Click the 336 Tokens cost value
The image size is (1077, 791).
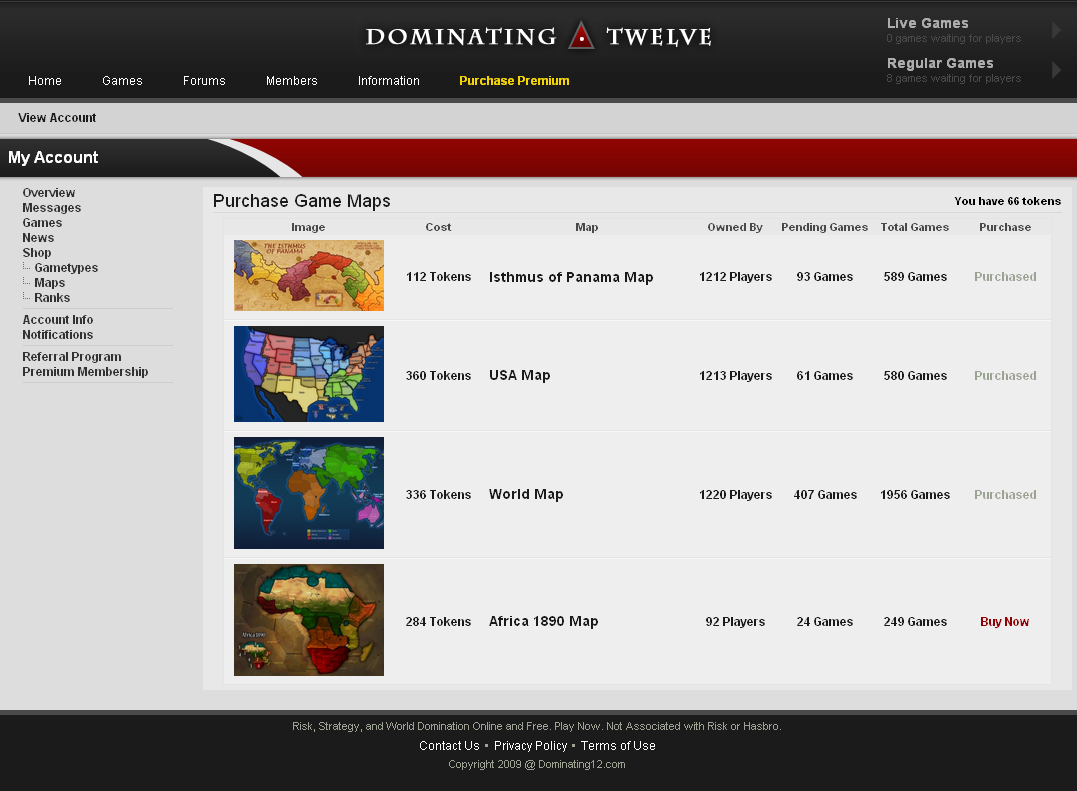point(438,494)
